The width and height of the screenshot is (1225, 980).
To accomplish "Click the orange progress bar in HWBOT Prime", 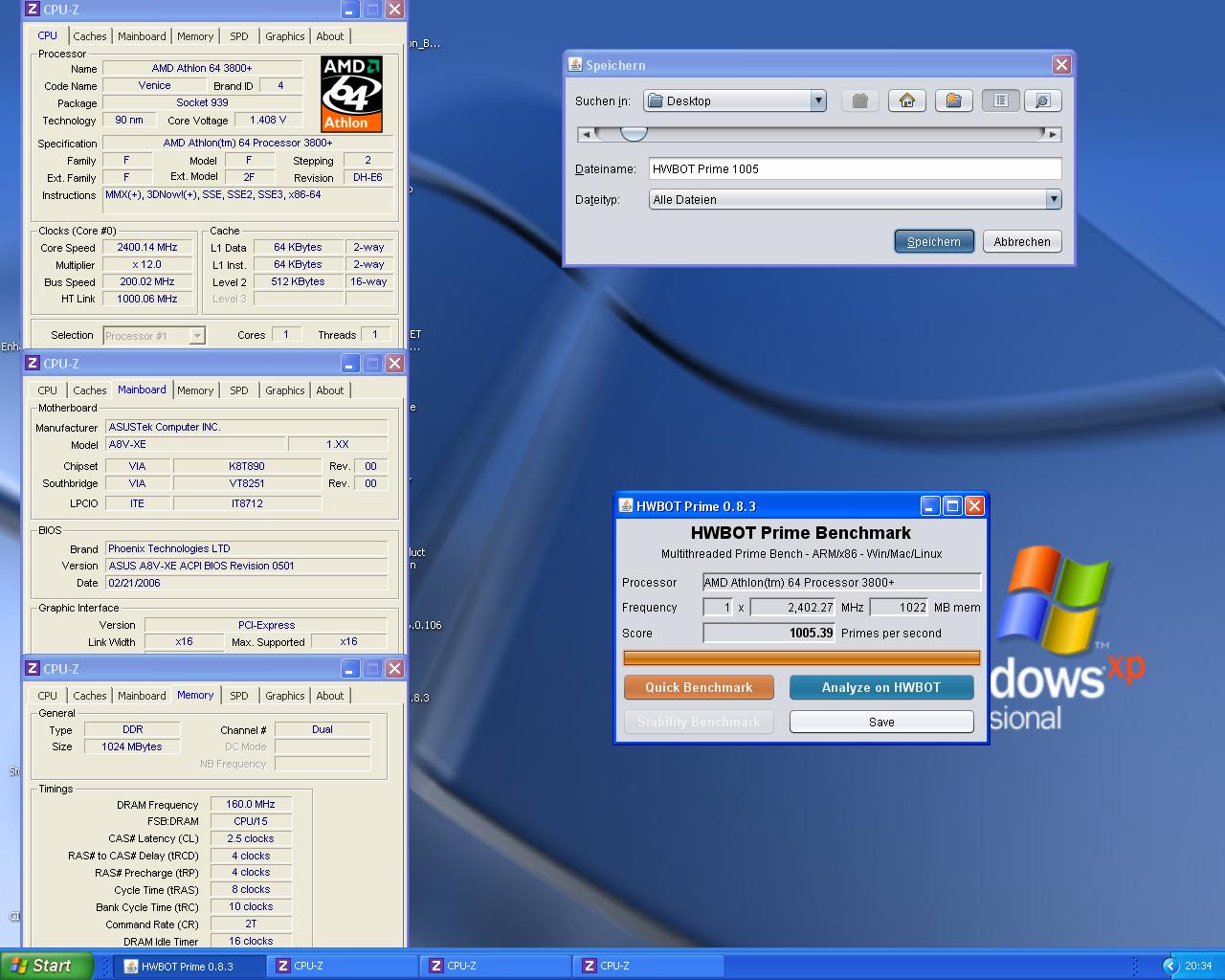I will [802, 657].
